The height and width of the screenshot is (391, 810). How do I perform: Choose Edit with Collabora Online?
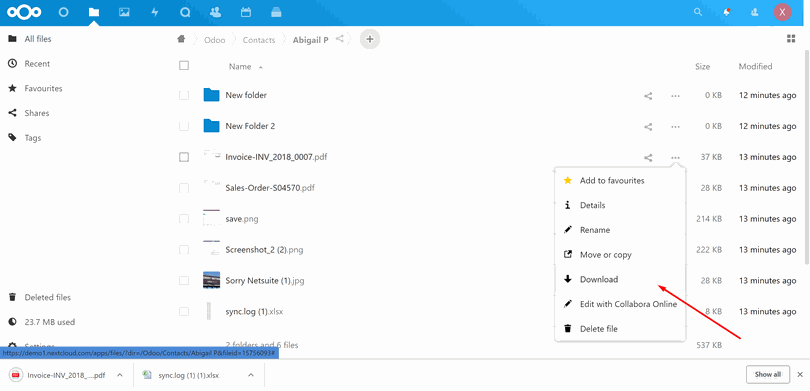[x=620, y=304]
